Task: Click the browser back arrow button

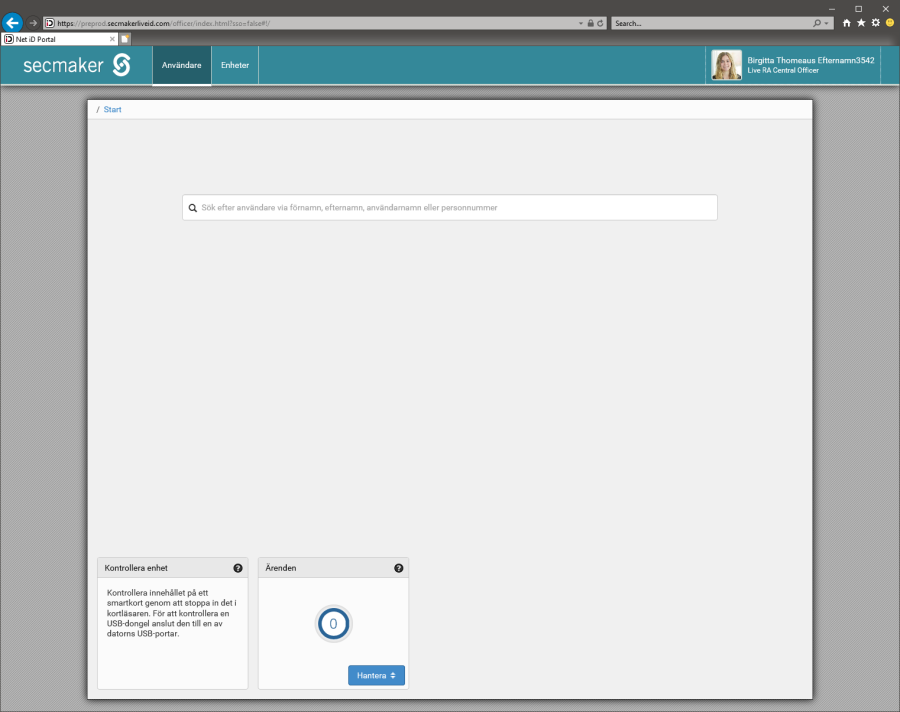Action: tap(13, 22)
